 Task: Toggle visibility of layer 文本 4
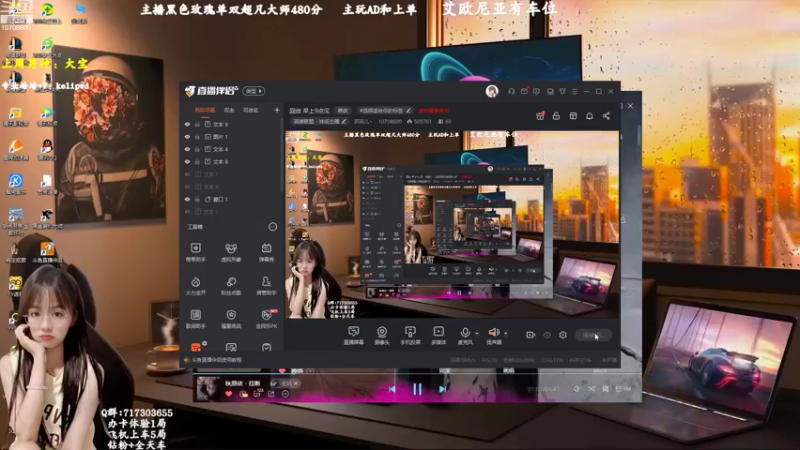pos(187,149)
